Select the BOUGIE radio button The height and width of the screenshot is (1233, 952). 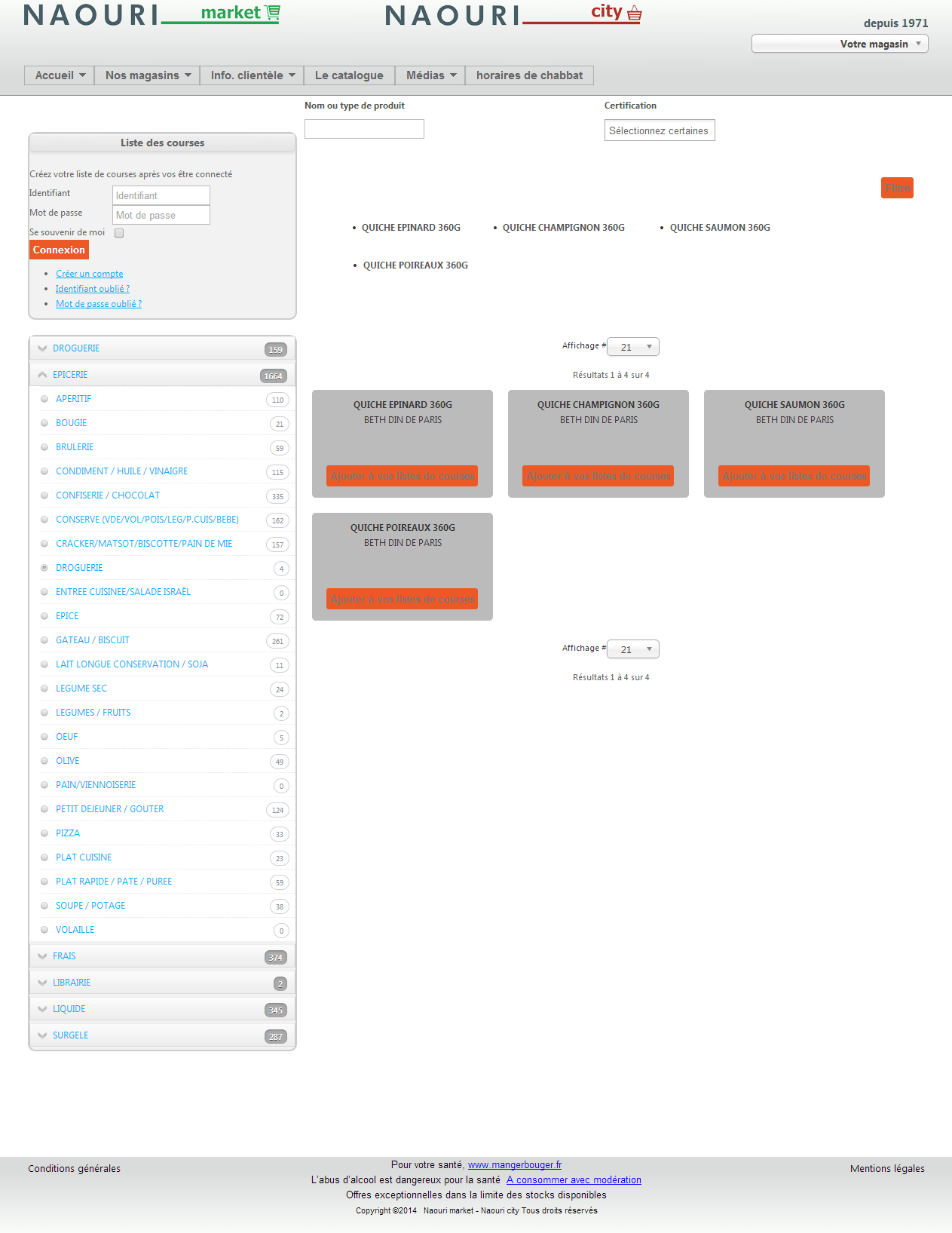[x=44, y=423]
